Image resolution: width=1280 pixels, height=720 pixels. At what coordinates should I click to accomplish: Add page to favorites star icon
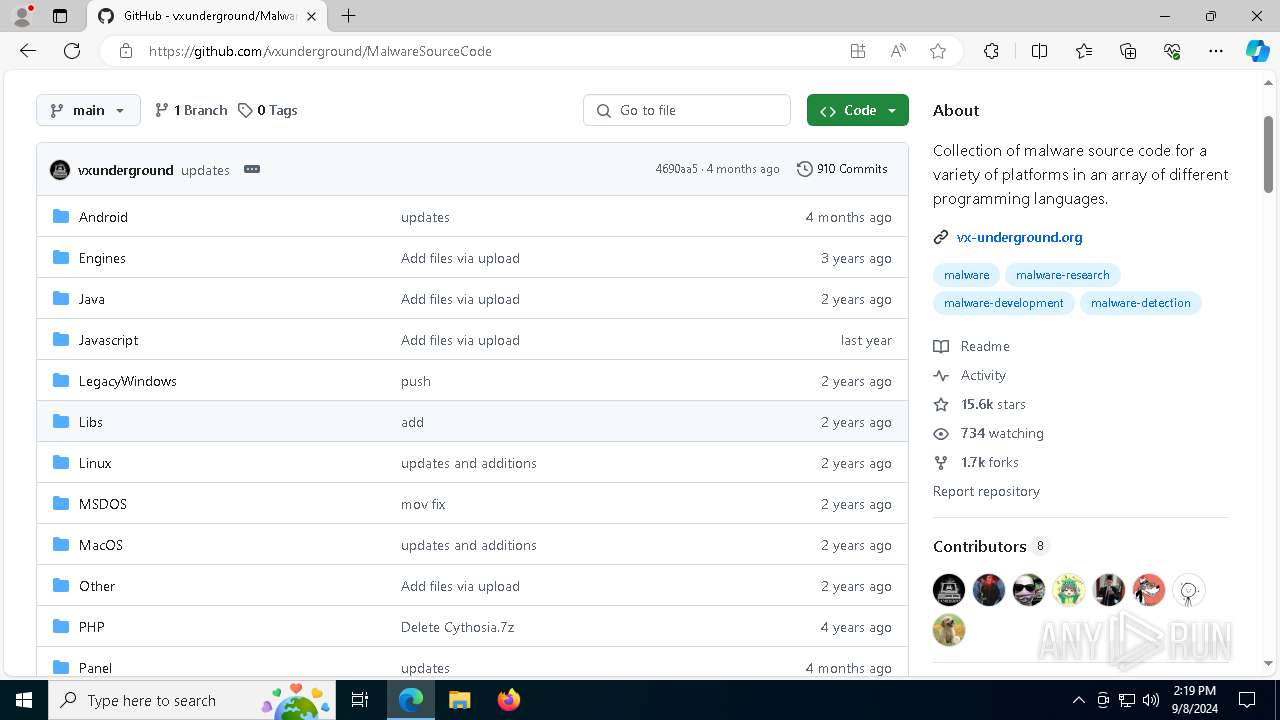click(x=937, y=51)
